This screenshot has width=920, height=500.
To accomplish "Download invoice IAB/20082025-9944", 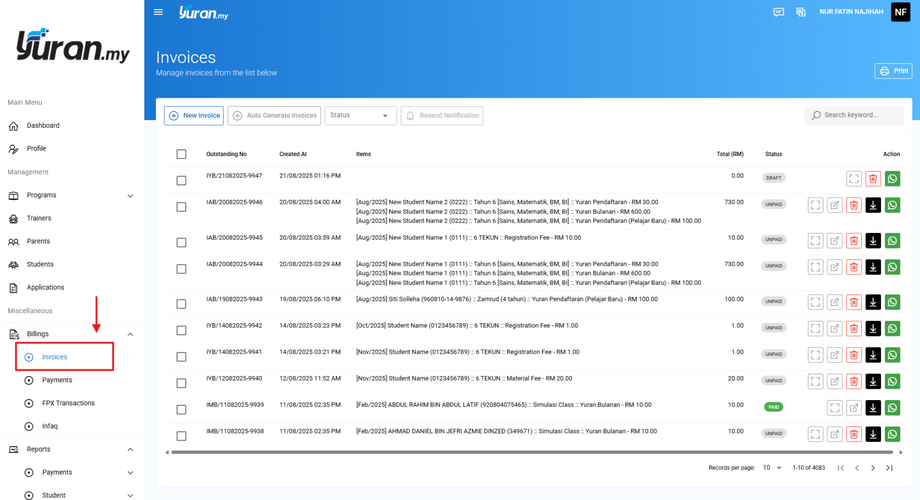I will [x=873, y=267].
